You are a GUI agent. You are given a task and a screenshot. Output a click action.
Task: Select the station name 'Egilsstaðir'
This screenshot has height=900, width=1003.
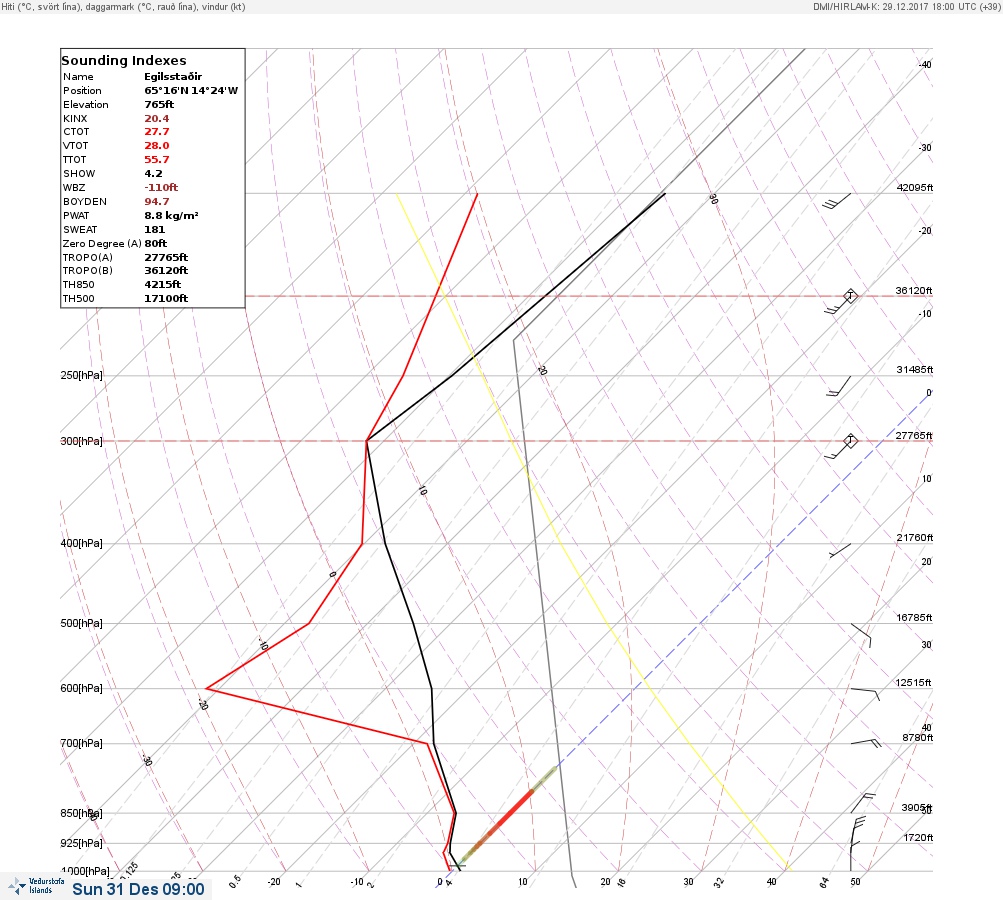coord(173,77)
